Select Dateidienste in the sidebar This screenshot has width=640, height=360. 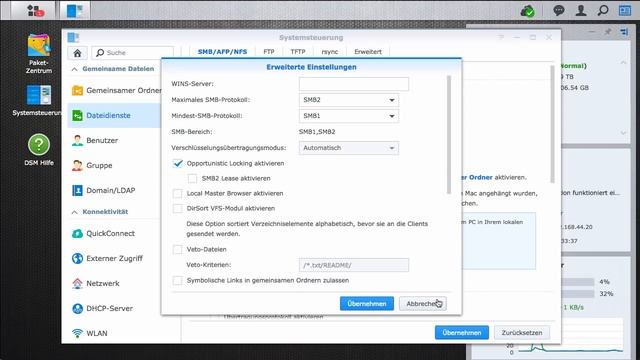(x=114, y=116)
